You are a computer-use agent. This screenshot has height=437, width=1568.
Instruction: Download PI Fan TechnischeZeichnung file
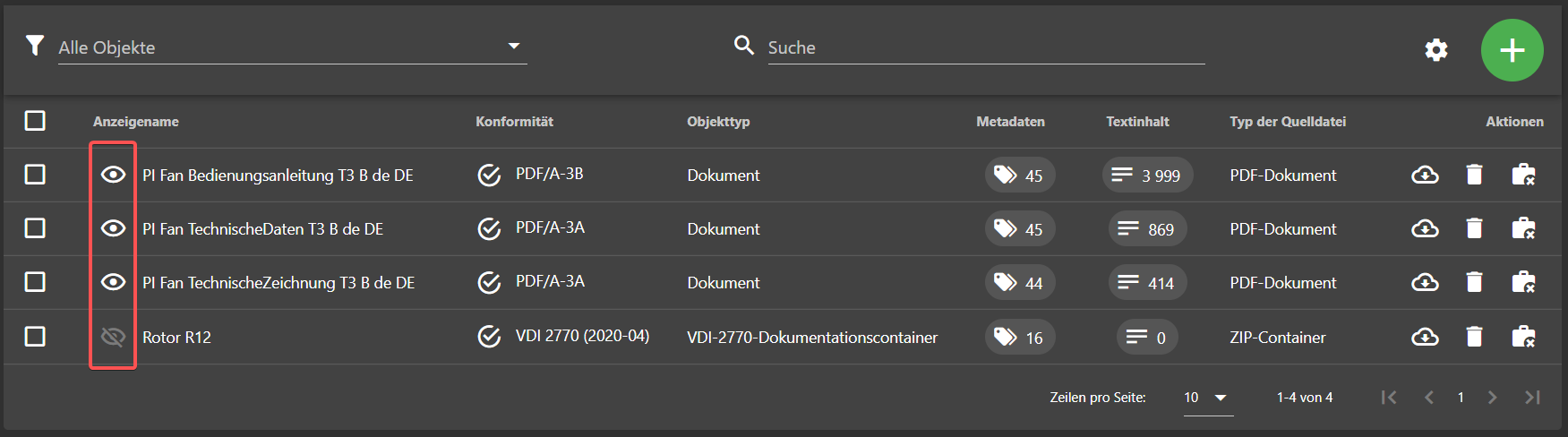[x=1425, y=283]
